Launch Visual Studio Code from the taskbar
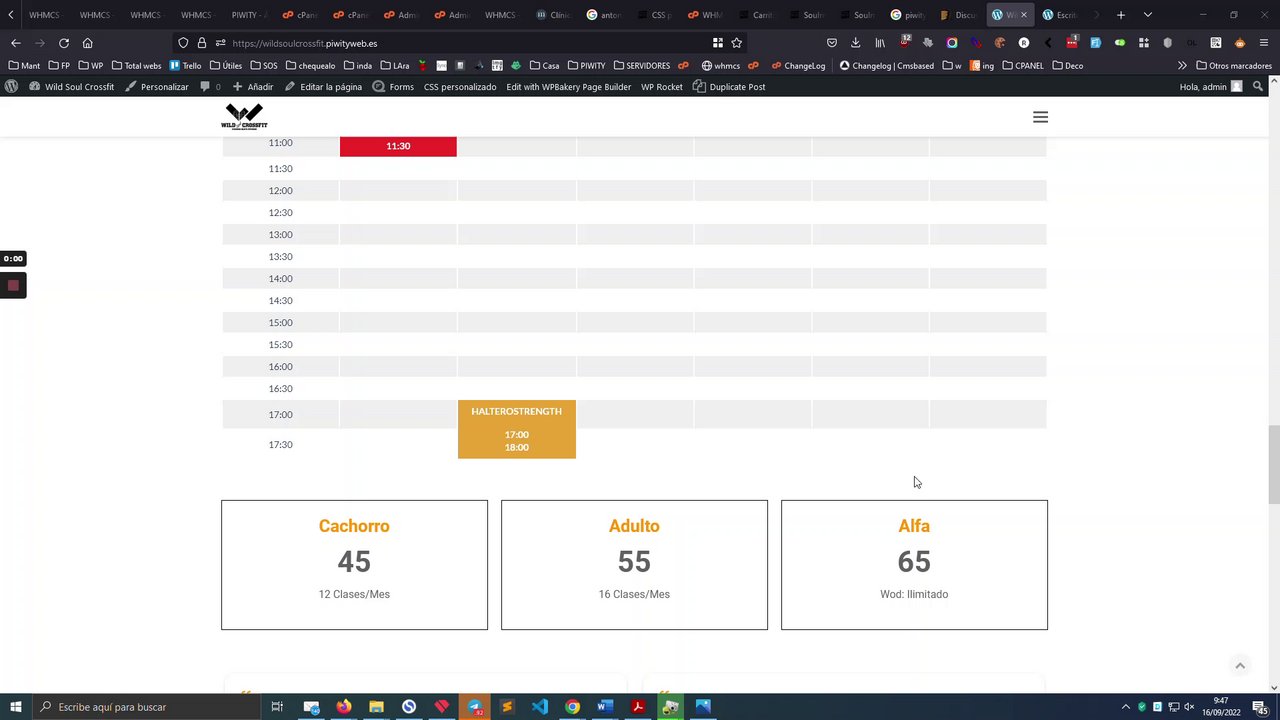1280x720 pixels. [540, 707]
